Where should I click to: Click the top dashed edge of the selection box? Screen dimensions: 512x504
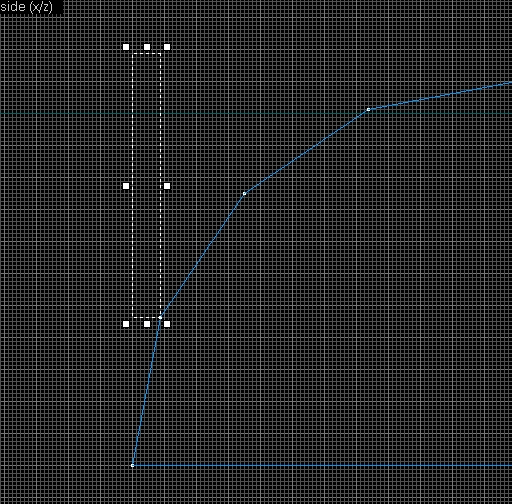coord(147,53)
